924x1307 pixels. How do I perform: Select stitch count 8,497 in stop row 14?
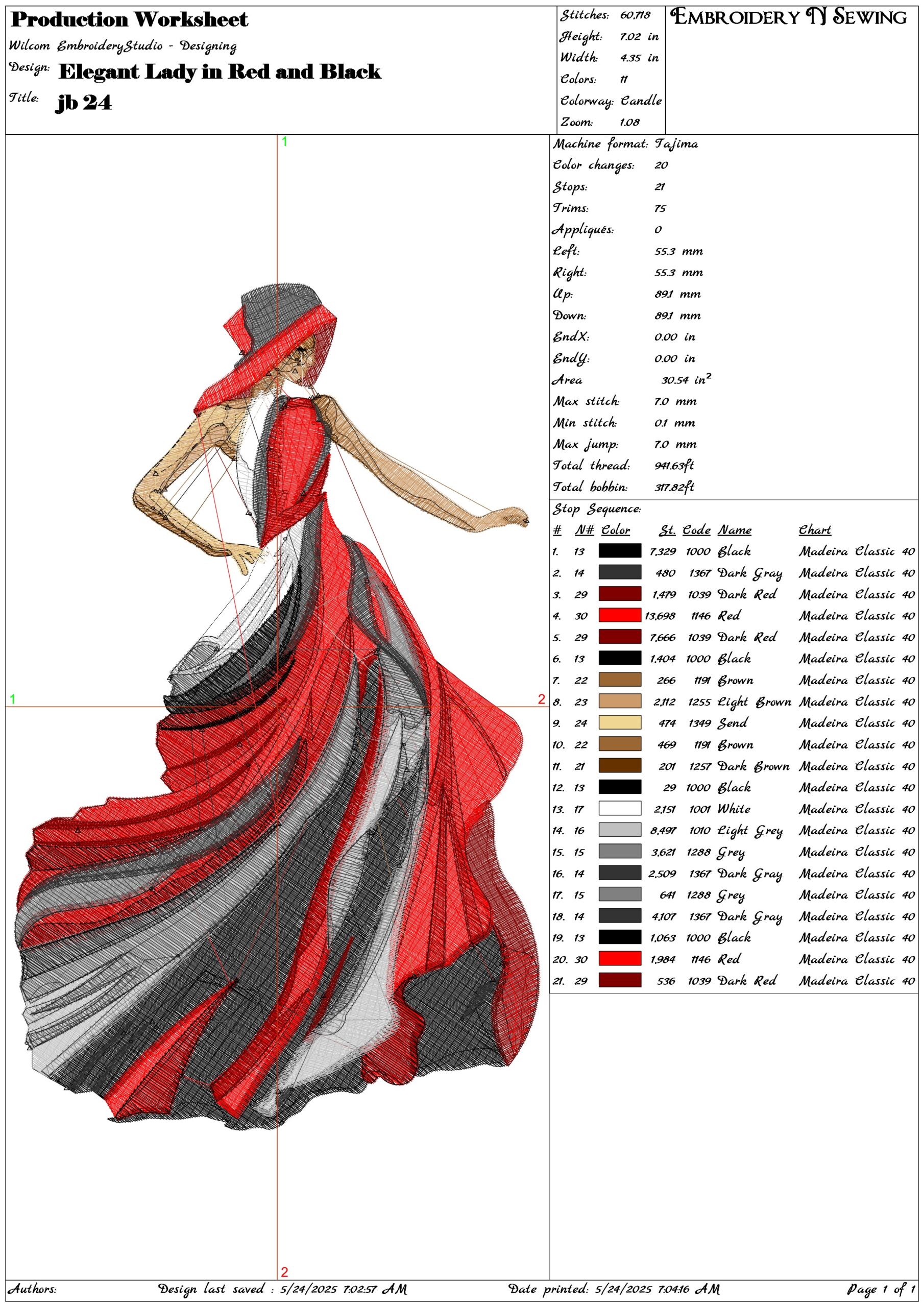pos(663,831)
